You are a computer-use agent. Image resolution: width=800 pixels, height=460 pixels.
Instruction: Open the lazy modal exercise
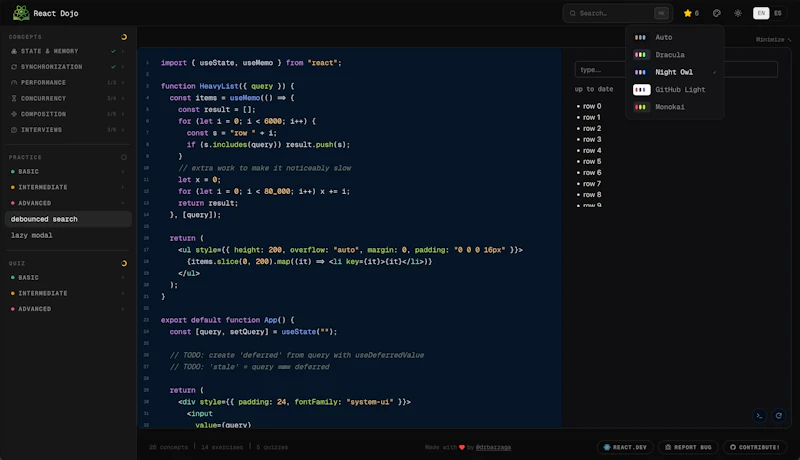tap(68, 236)
